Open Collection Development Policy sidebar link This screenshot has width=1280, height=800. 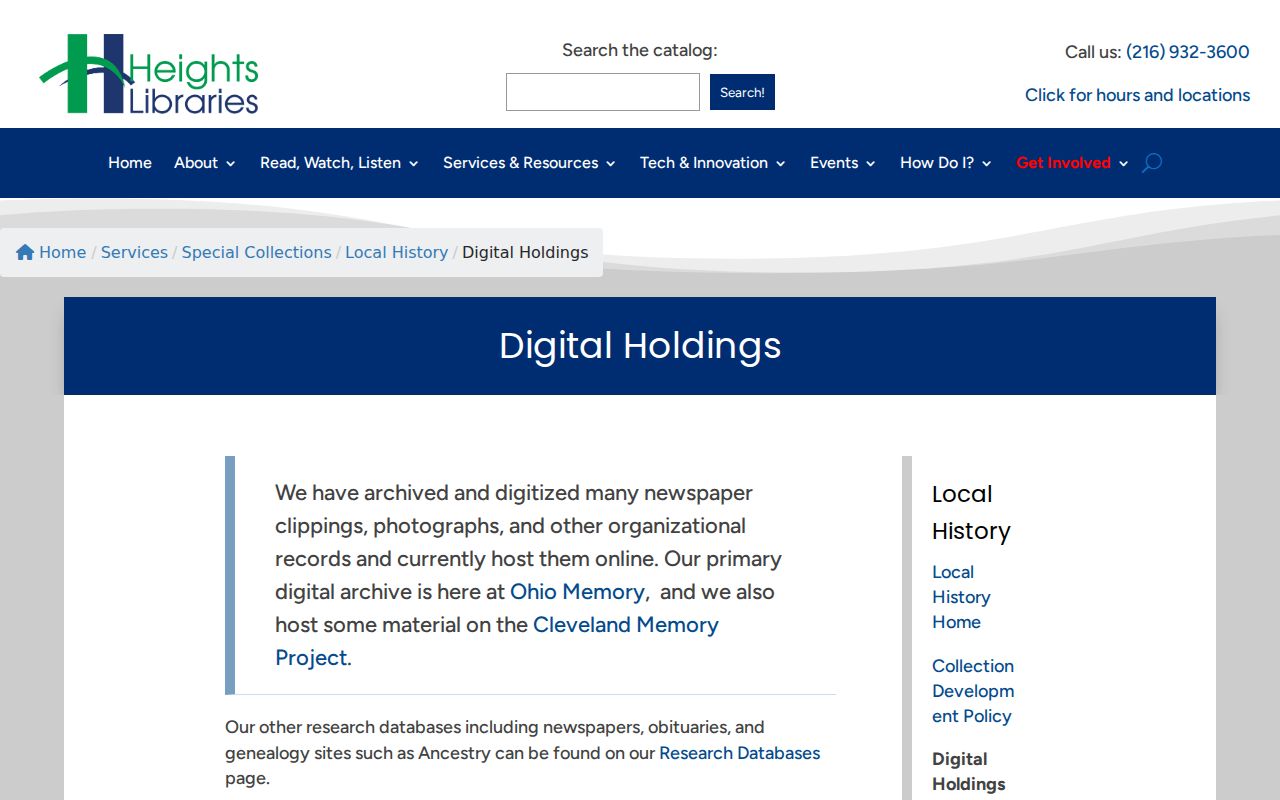[973, 691]
